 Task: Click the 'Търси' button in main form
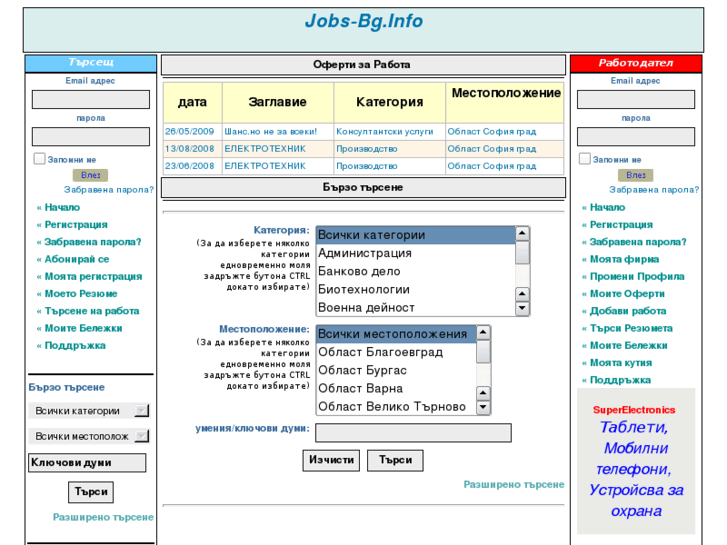click(395, 460)
